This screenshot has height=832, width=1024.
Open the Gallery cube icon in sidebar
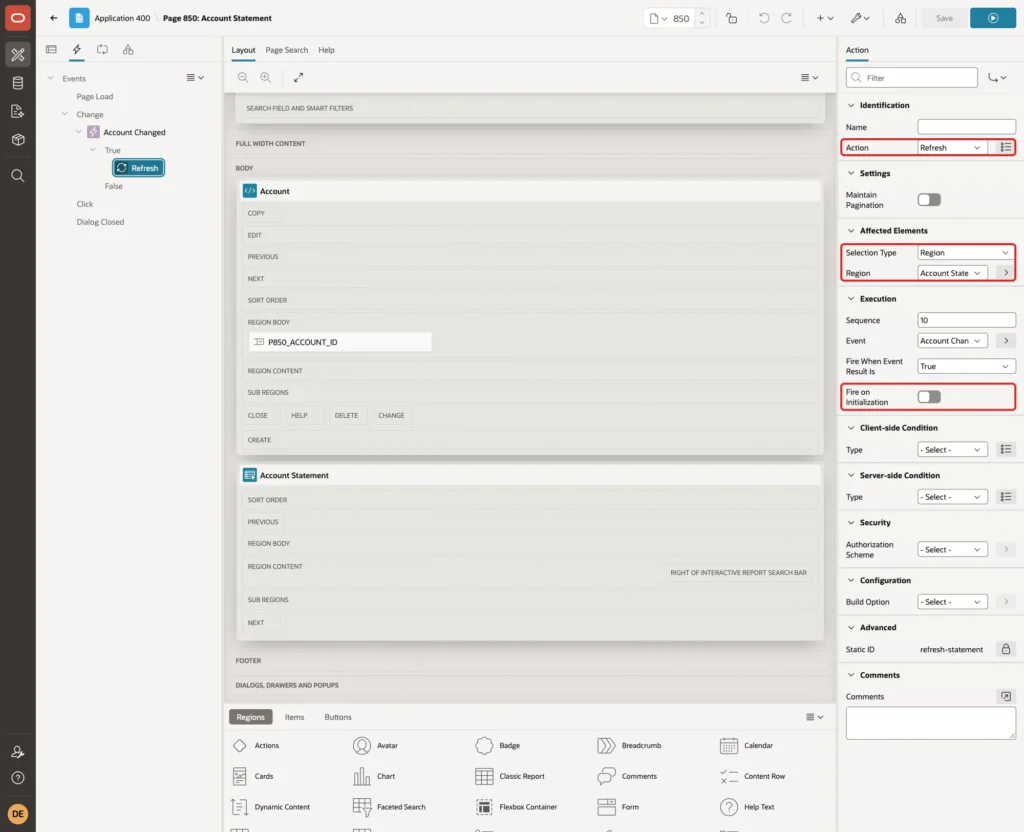click(18, 140)
